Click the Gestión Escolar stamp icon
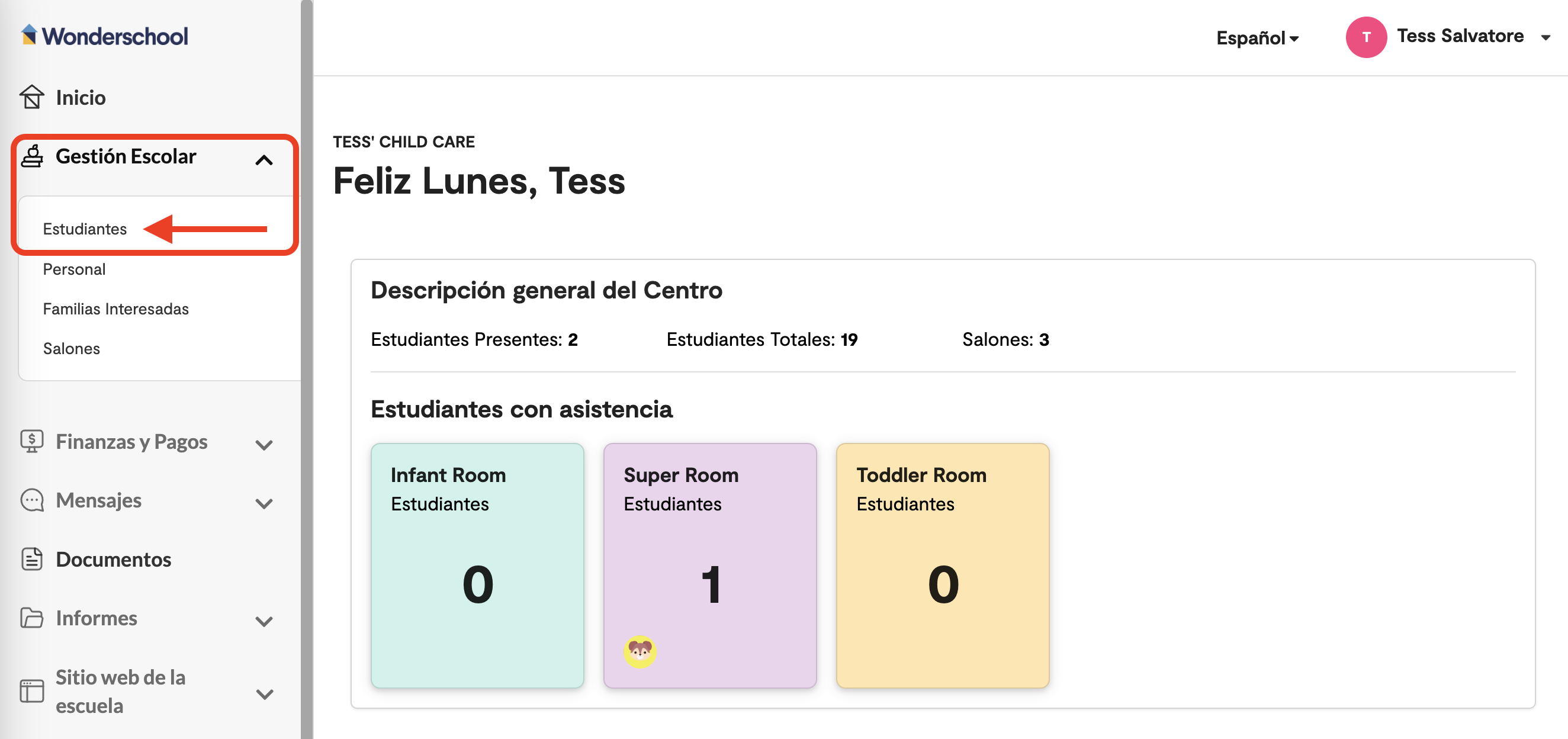 click(31, 156)
